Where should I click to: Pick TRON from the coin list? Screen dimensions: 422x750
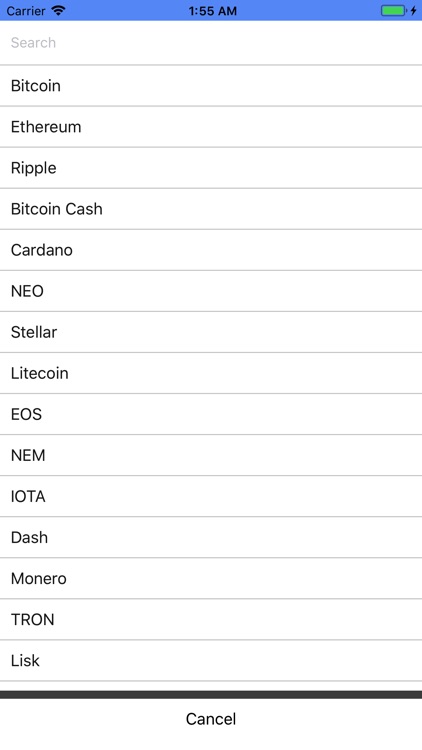coord(211,620)
